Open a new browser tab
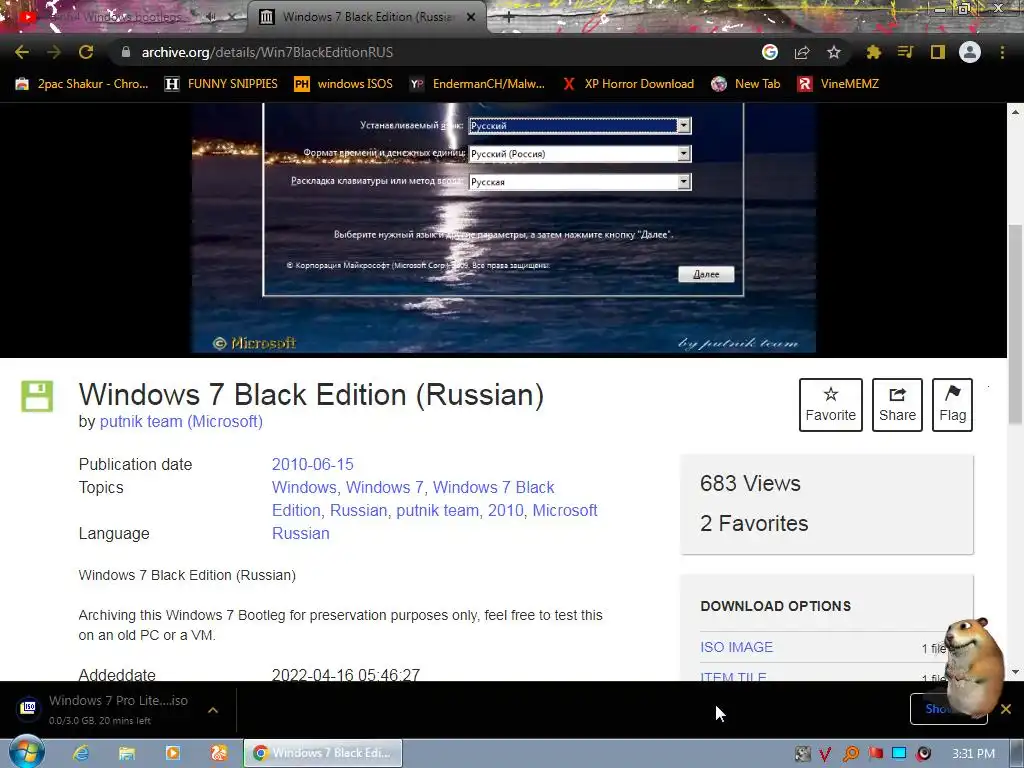Viewport: 1024px width, 768px height. (x=509, y=18)
